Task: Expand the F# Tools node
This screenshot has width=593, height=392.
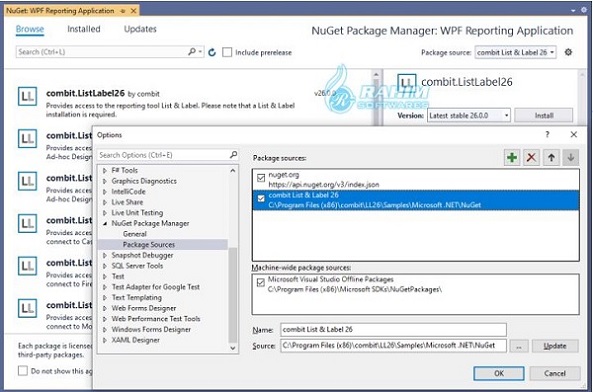Action: coord(105,170)
